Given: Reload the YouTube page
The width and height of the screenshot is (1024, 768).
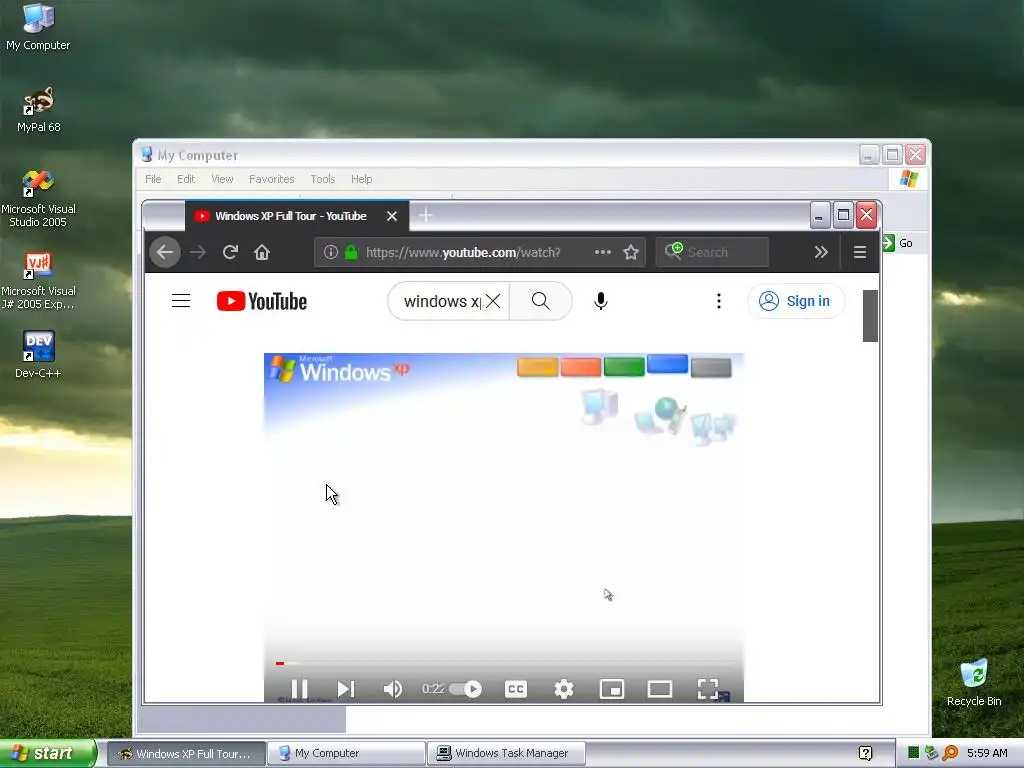Looking at the screenshot, I should (x=230, y=252).
